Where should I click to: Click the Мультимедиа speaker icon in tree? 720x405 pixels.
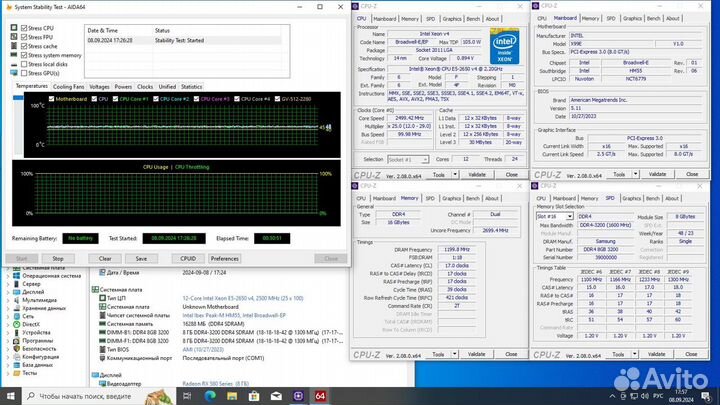[17, 300]
